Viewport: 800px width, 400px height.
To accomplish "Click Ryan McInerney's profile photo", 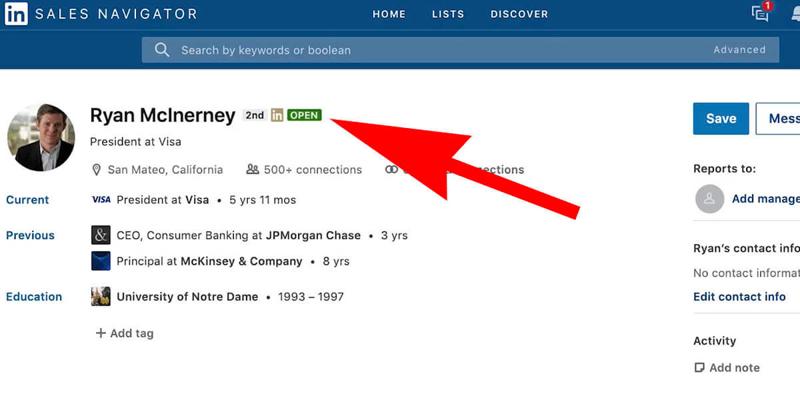I will point(41,137).
